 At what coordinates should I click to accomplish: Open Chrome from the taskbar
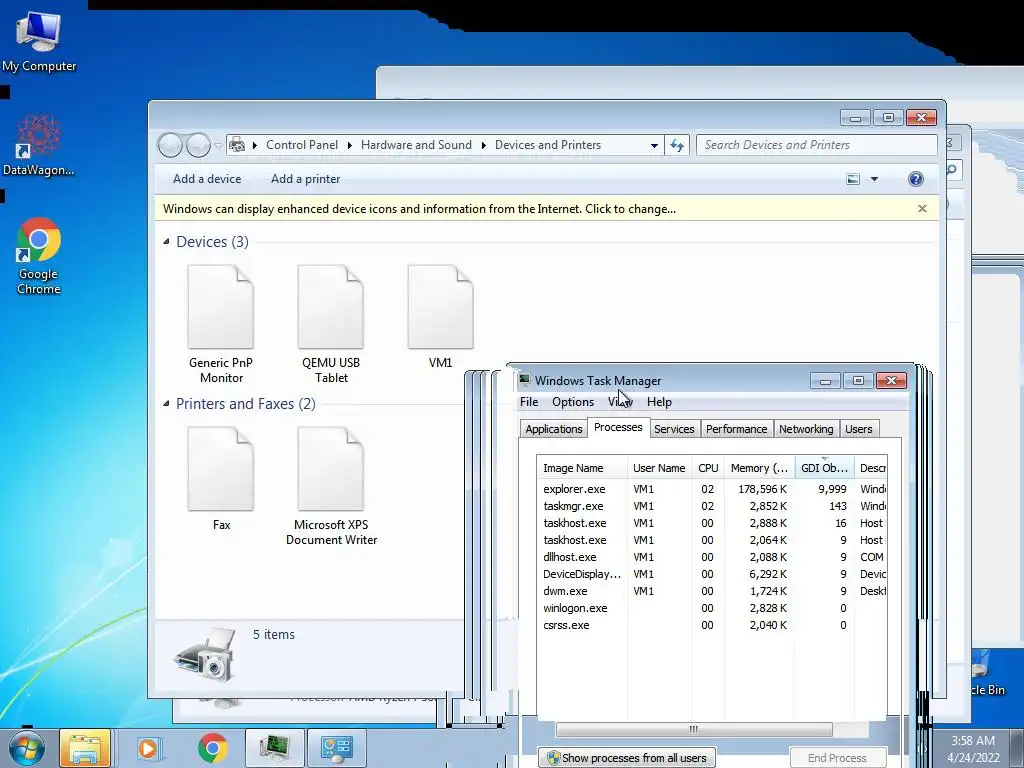coord(213,748)
